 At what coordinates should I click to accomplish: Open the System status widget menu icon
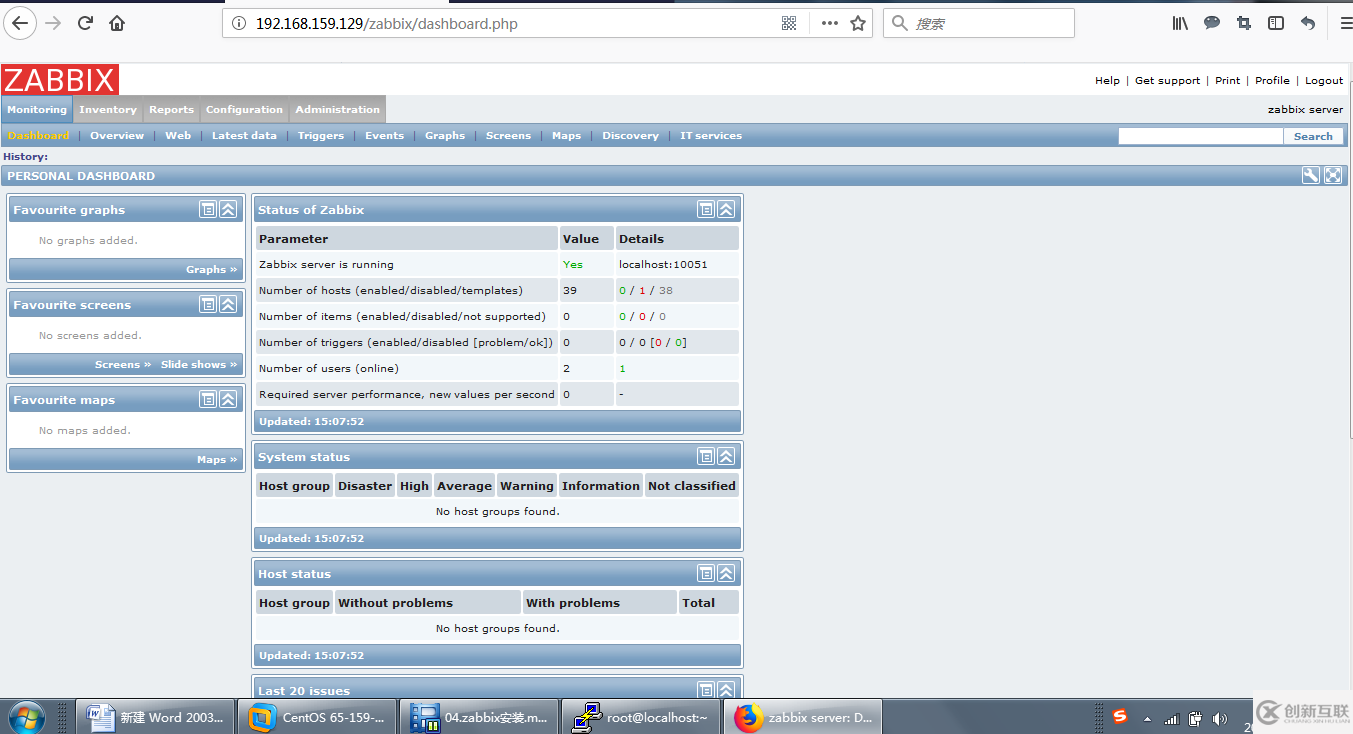click(706, 456)
